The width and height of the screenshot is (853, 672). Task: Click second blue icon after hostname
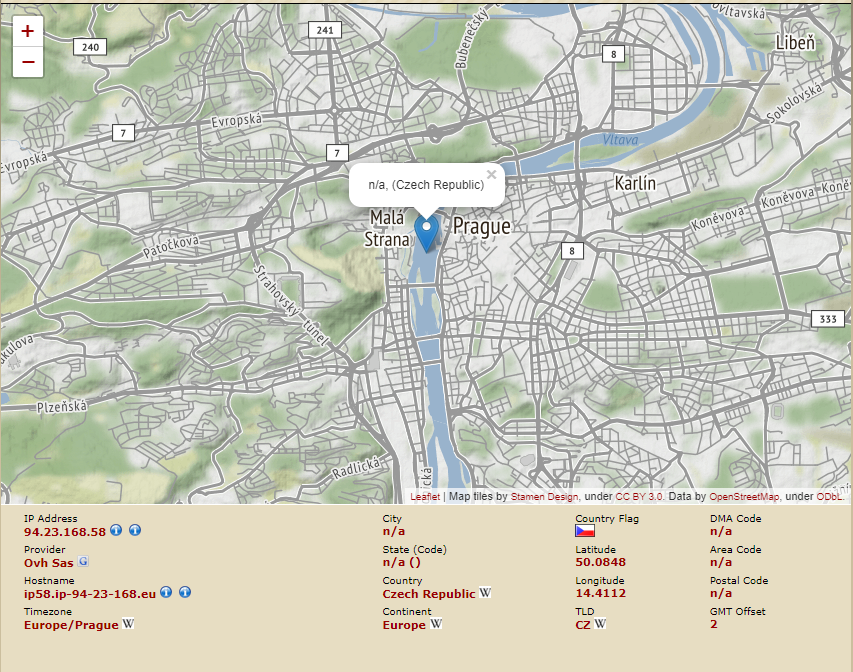(x=185, y=593)
